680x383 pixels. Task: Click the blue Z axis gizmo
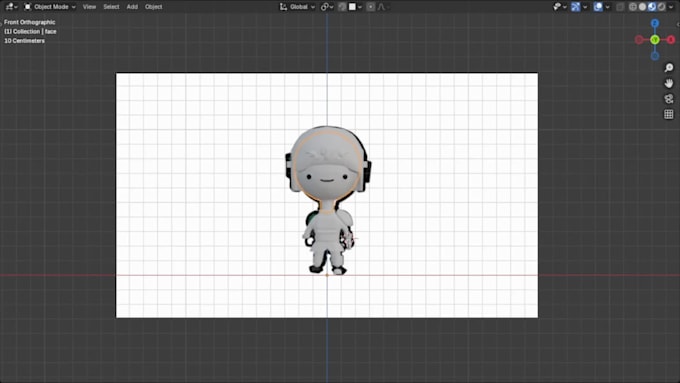pyautogui.click(x=655, y=23)
